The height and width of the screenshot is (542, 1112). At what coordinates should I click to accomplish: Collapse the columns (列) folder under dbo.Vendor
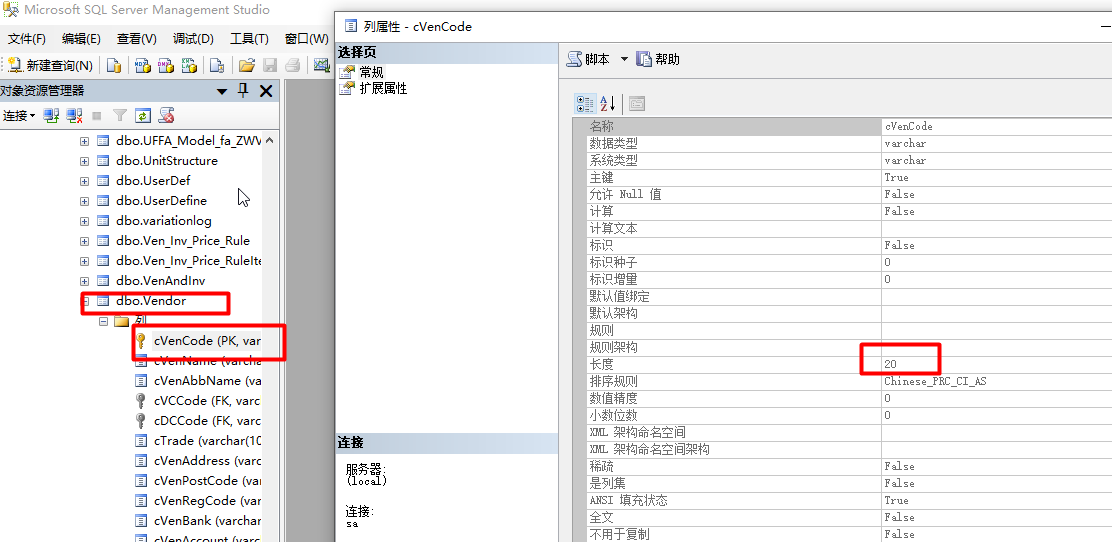click(x=104, y=321)
